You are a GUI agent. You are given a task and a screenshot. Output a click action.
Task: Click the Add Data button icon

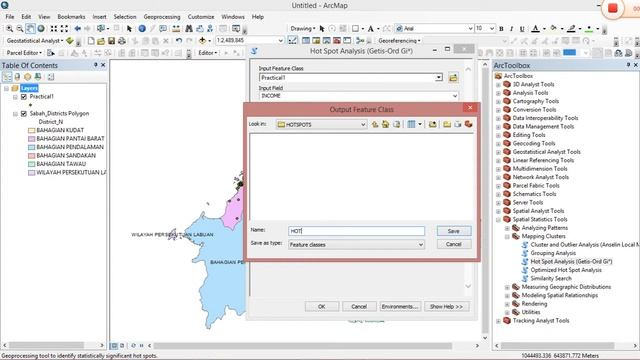(x=202, y=41)
